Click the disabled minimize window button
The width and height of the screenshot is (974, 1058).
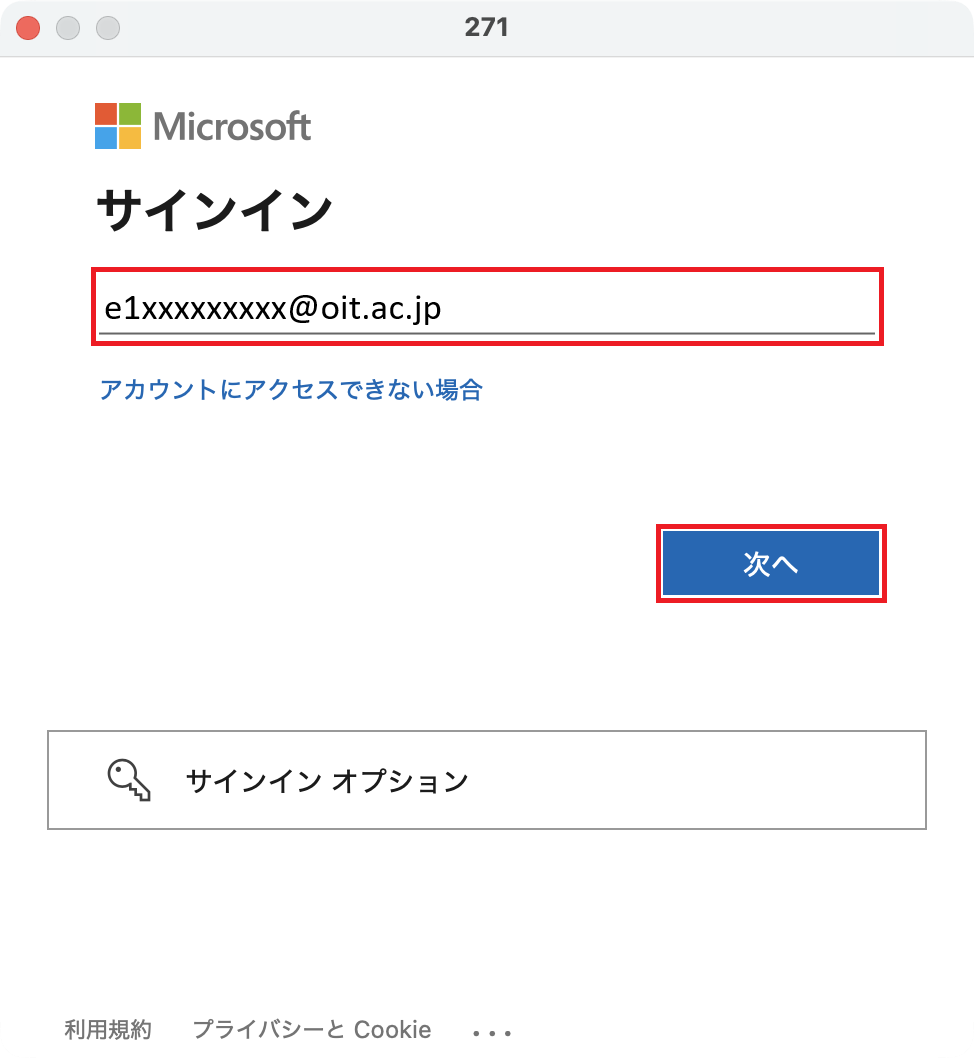pos(68,28)
